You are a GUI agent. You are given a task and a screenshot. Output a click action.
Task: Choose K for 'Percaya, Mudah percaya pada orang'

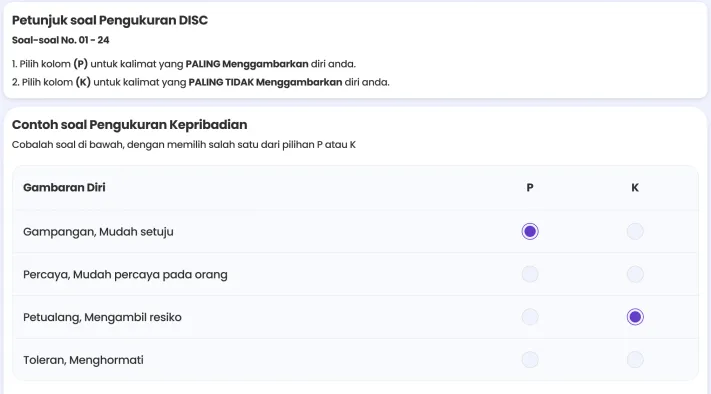click(635, 274)
